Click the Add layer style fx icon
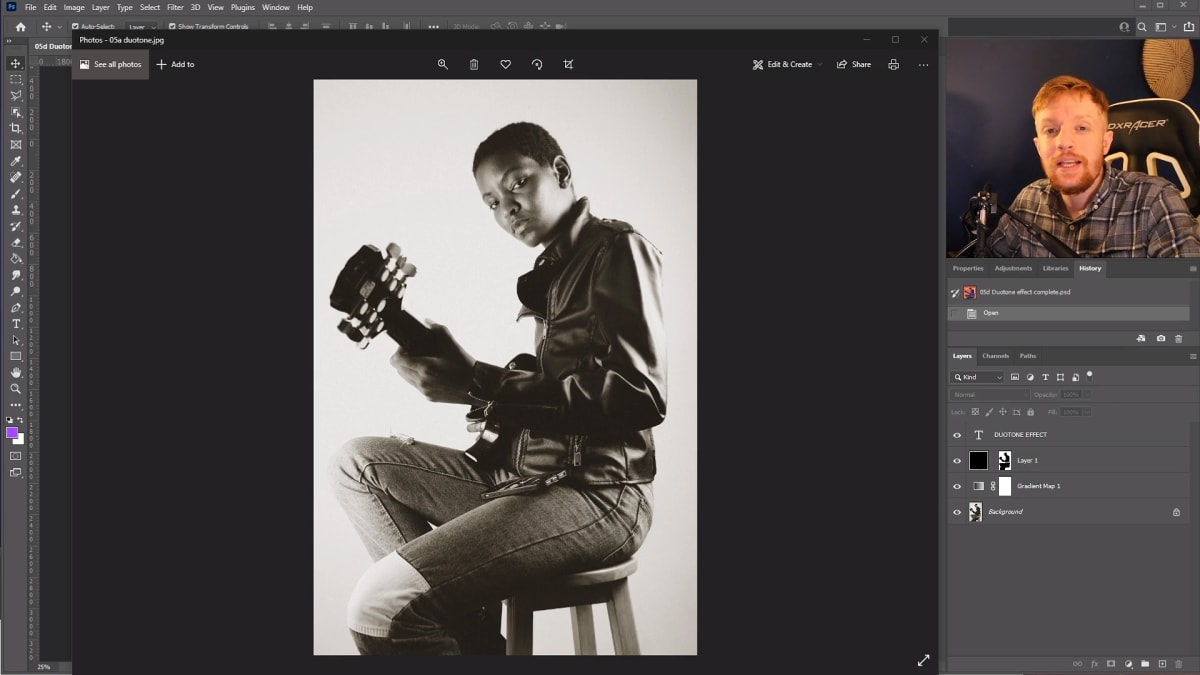1200x675 pixels. [1095, 663]
